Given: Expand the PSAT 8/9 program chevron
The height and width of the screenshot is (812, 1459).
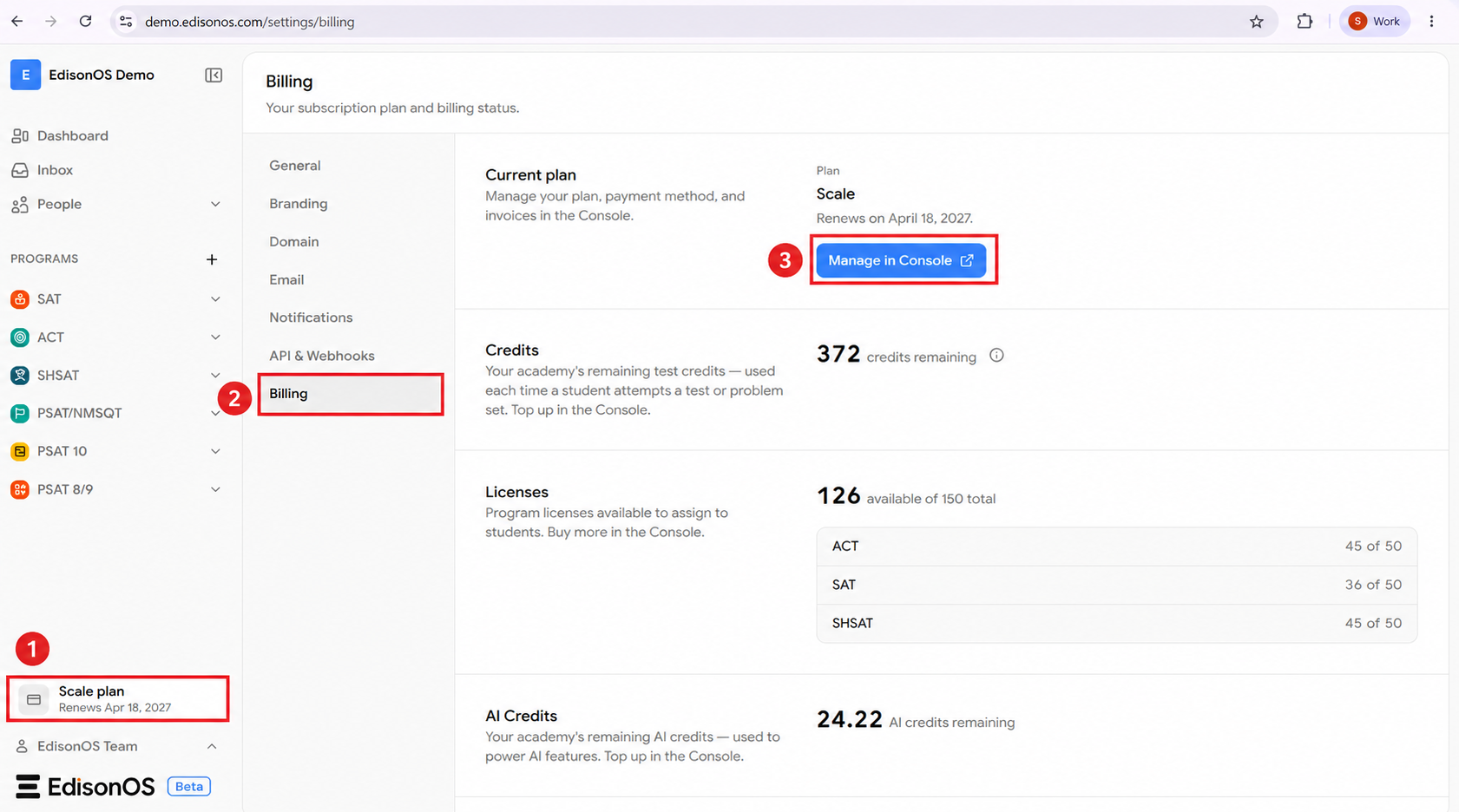Looking at the screenshot, I should [215, 489].
